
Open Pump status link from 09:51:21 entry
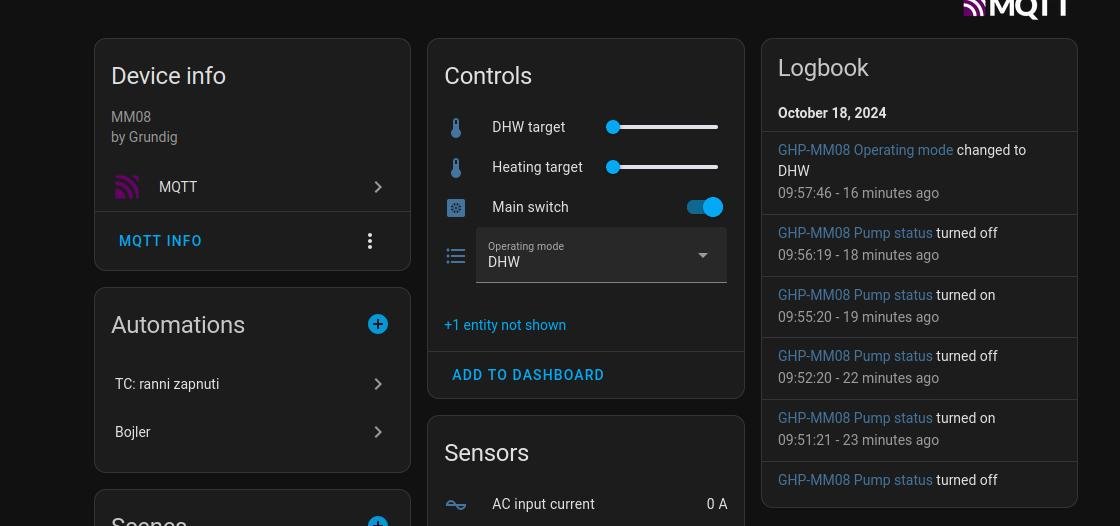[x=855, y=418]
